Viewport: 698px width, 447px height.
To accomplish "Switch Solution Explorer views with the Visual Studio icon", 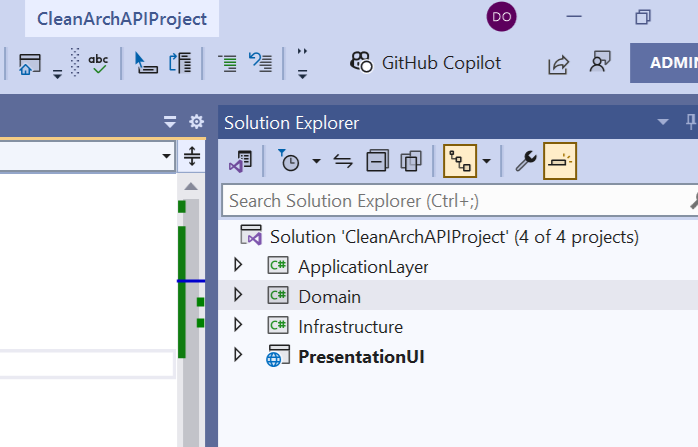I will coord(241,161).
